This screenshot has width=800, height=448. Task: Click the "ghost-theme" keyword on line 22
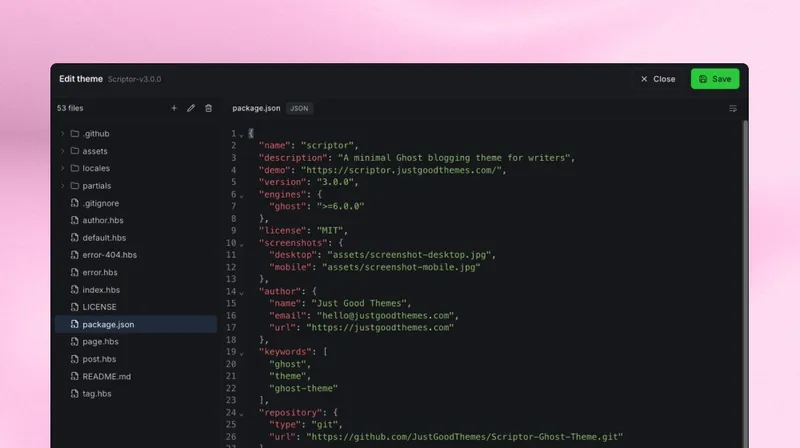click(x=304, y=388)
